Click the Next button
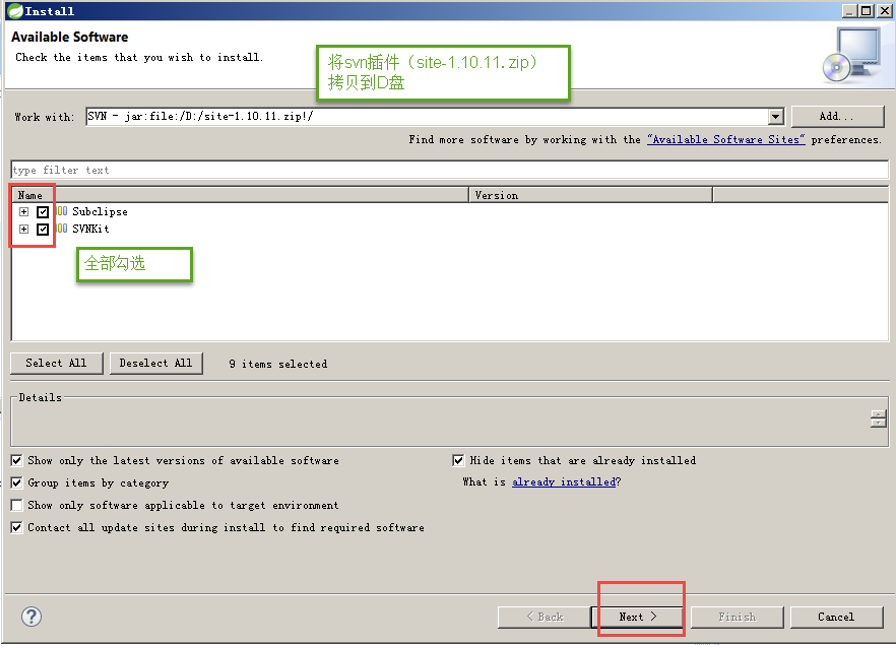896x648 pixels. point(638,617)
